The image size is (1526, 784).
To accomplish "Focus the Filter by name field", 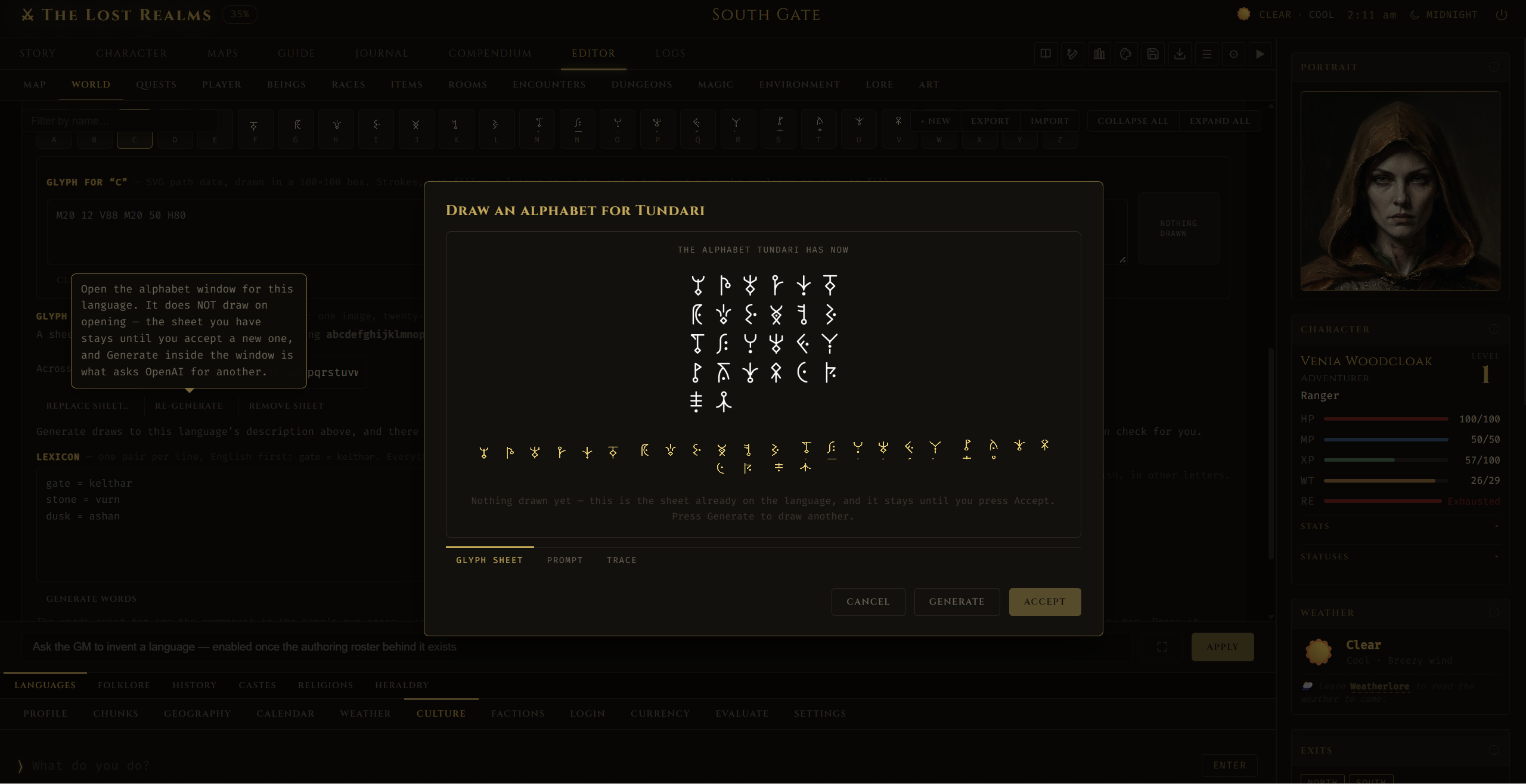I will pyautogui.click(x=120, y=121).
